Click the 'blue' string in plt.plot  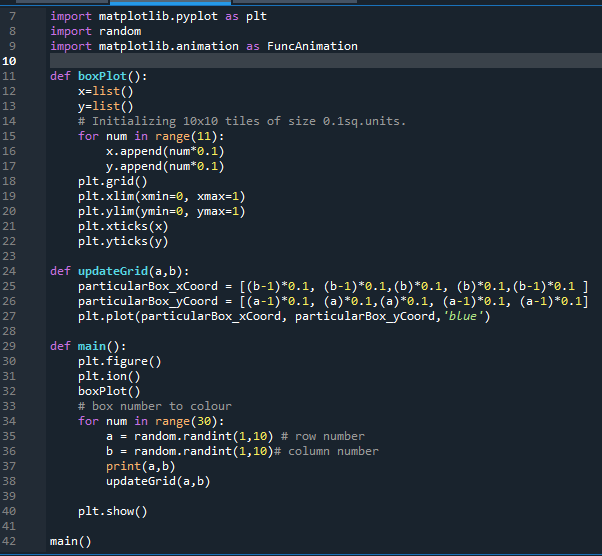463,316
